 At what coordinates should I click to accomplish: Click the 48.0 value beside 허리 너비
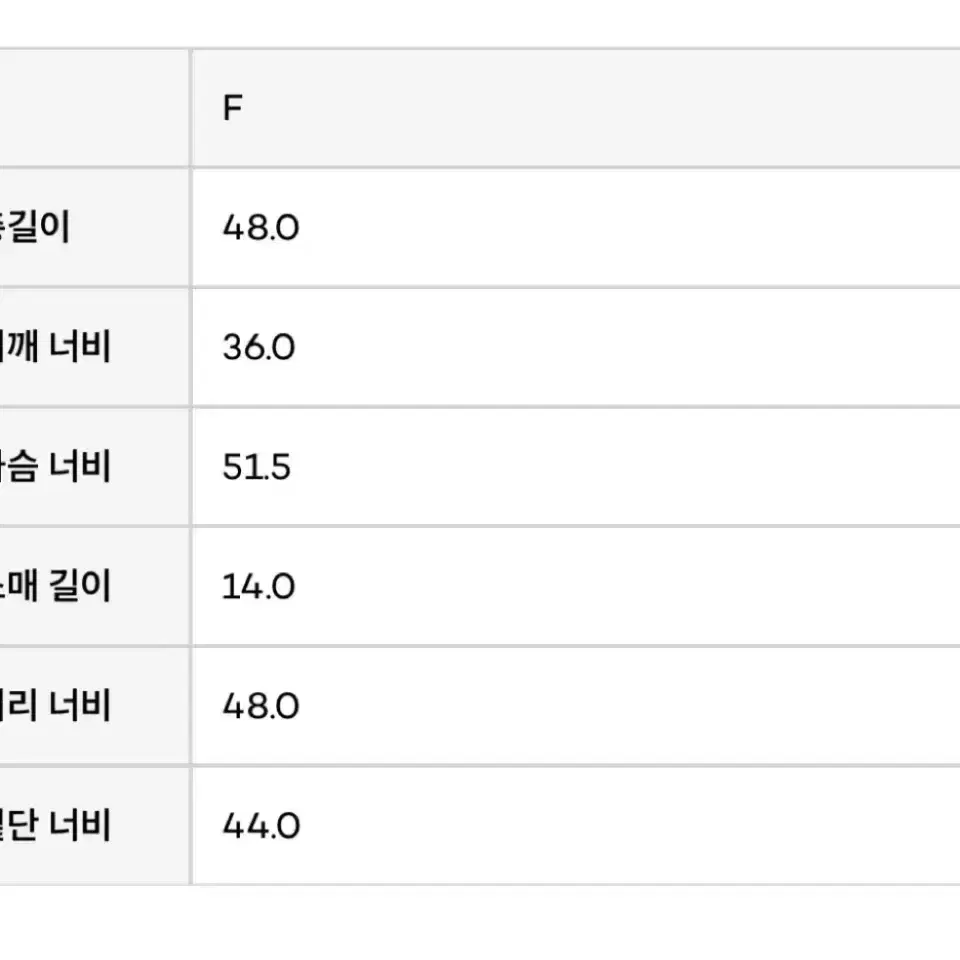pos(261,706)
